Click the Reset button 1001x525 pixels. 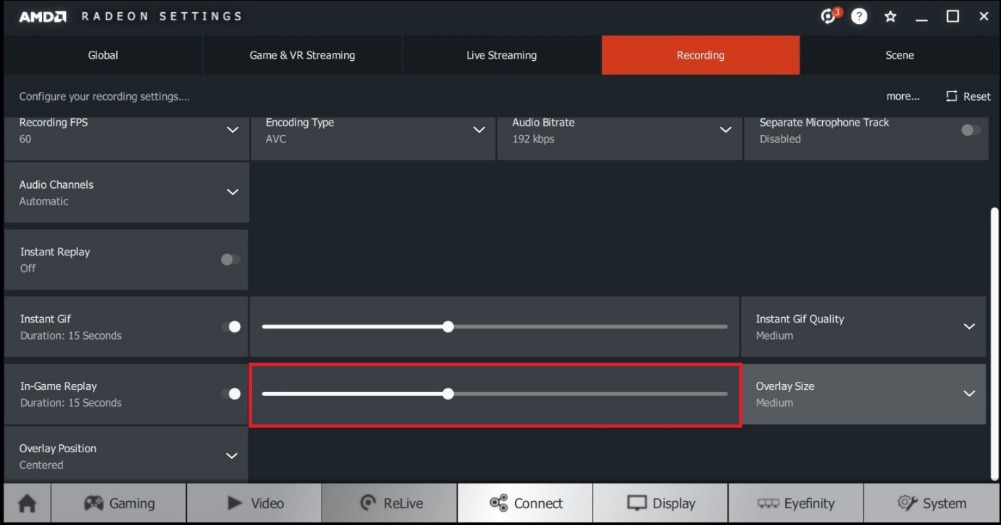[x=968, y=96]
